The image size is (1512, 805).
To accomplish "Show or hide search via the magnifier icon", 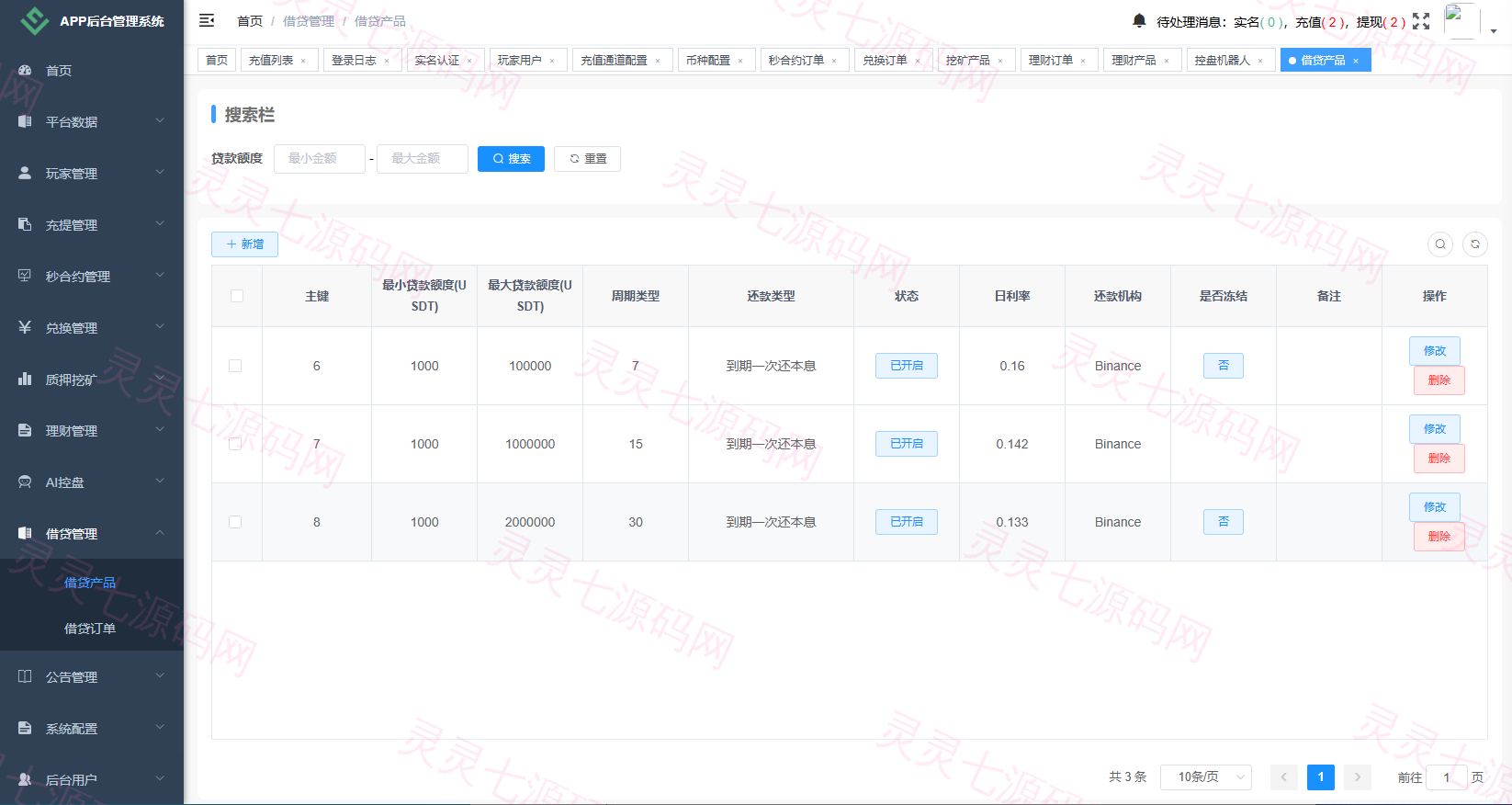I will pyautogui.click(x=1440, y=244).
